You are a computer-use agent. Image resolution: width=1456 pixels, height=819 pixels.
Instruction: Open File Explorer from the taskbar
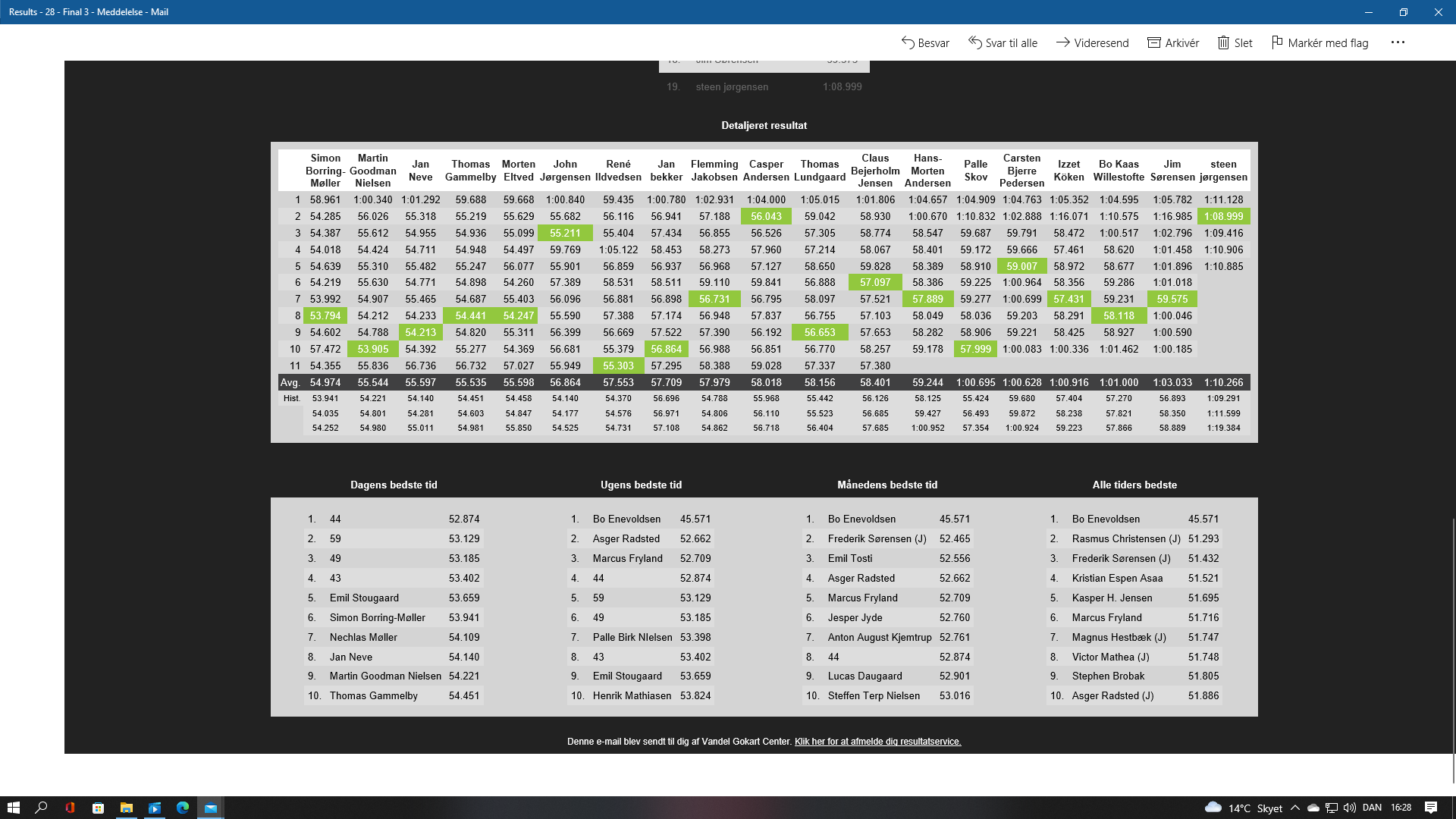(x=127, y=808)
